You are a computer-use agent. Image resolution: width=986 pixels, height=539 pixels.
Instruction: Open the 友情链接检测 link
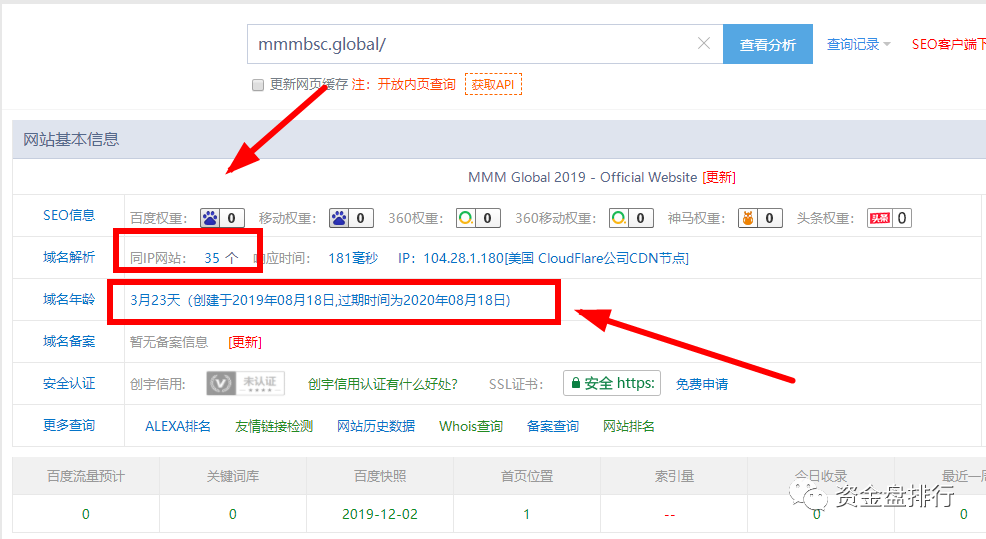coord(274,426)
